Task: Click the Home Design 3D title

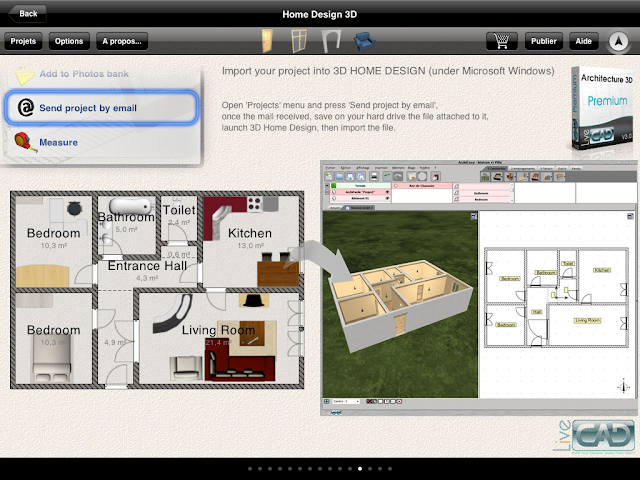Action: (320, 14)
